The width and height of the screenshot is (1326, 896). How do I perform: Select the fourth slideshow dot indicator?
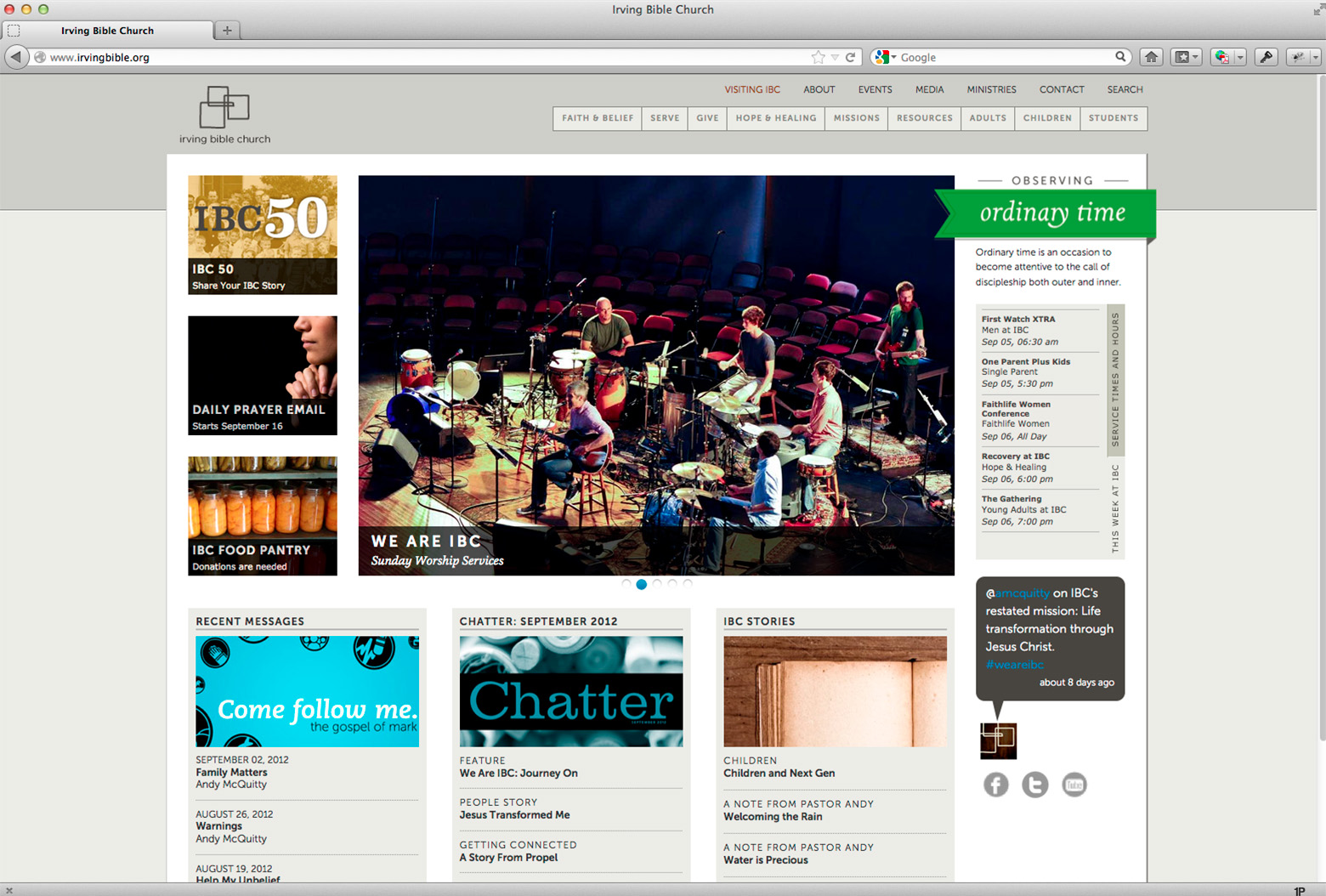point(672,584)
